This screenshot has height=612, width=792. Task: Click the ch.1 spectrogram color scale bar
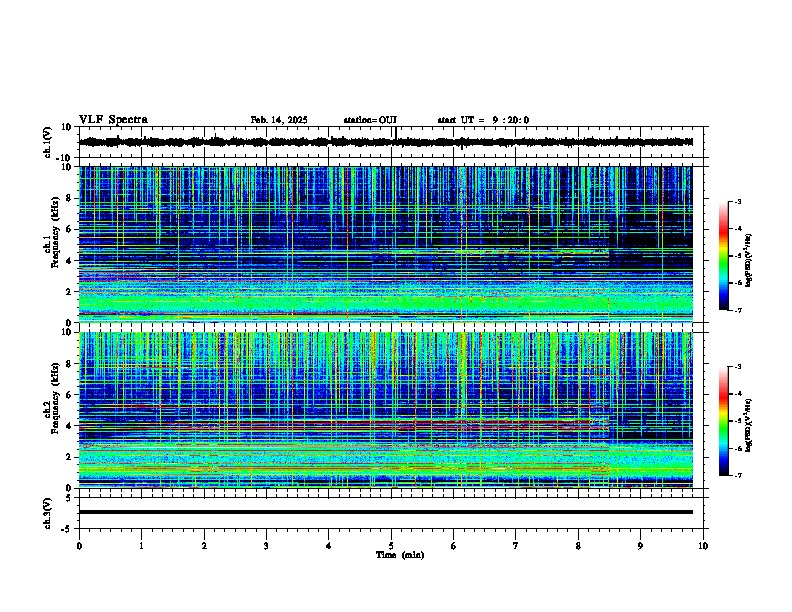[x=723, y=256]
